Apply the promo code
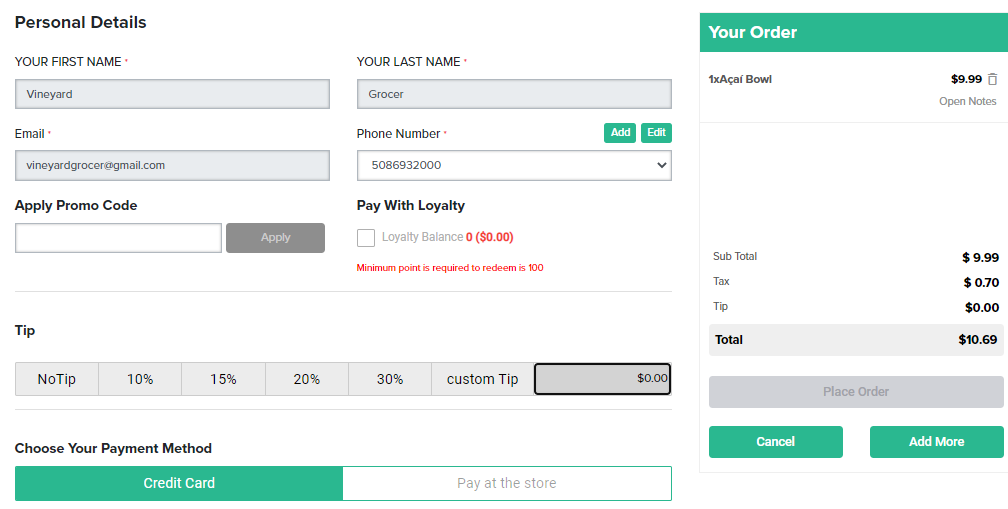1008x509 pixels. 275,238
